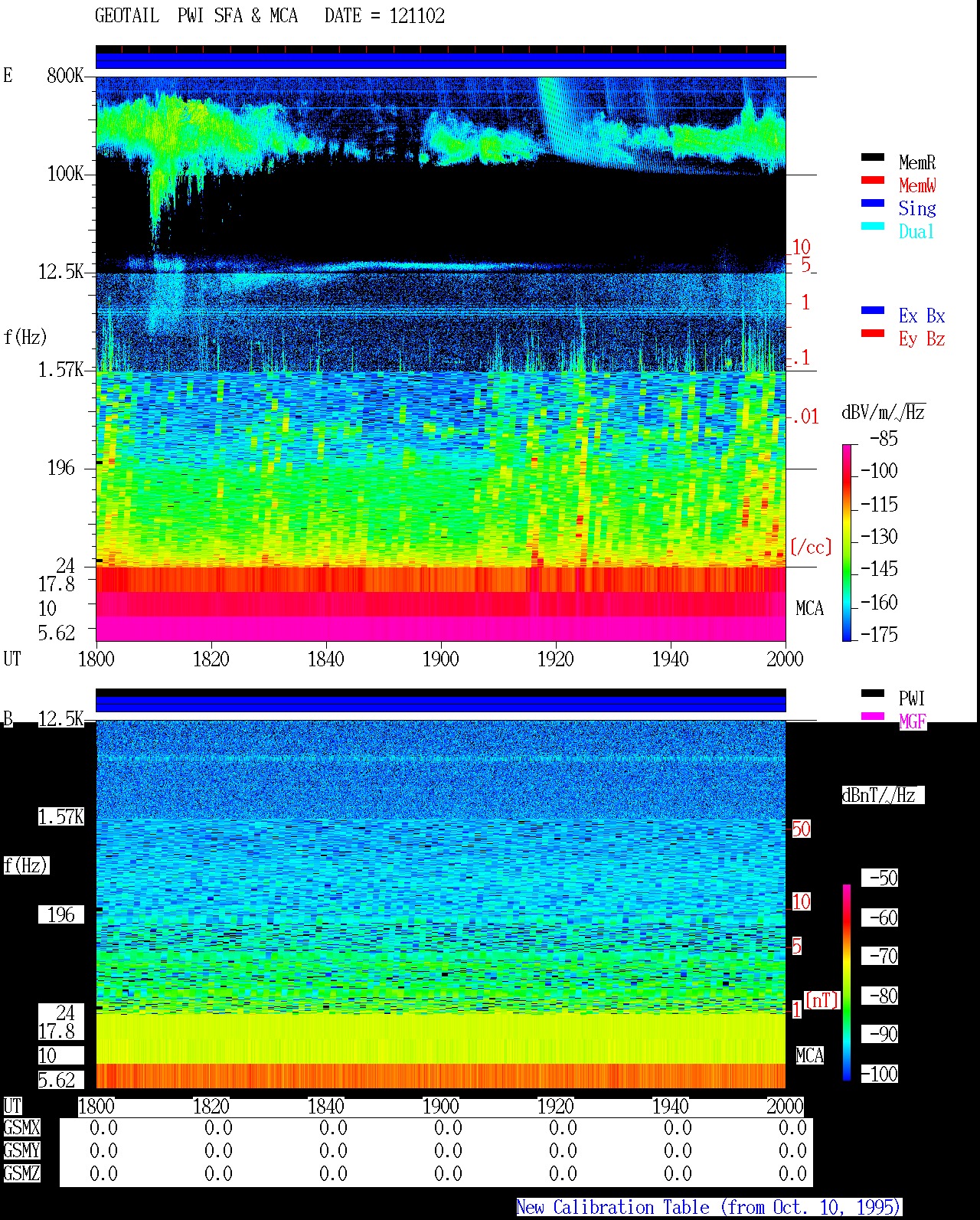Click the DATE = 121102 text

(x=384, y=15)
